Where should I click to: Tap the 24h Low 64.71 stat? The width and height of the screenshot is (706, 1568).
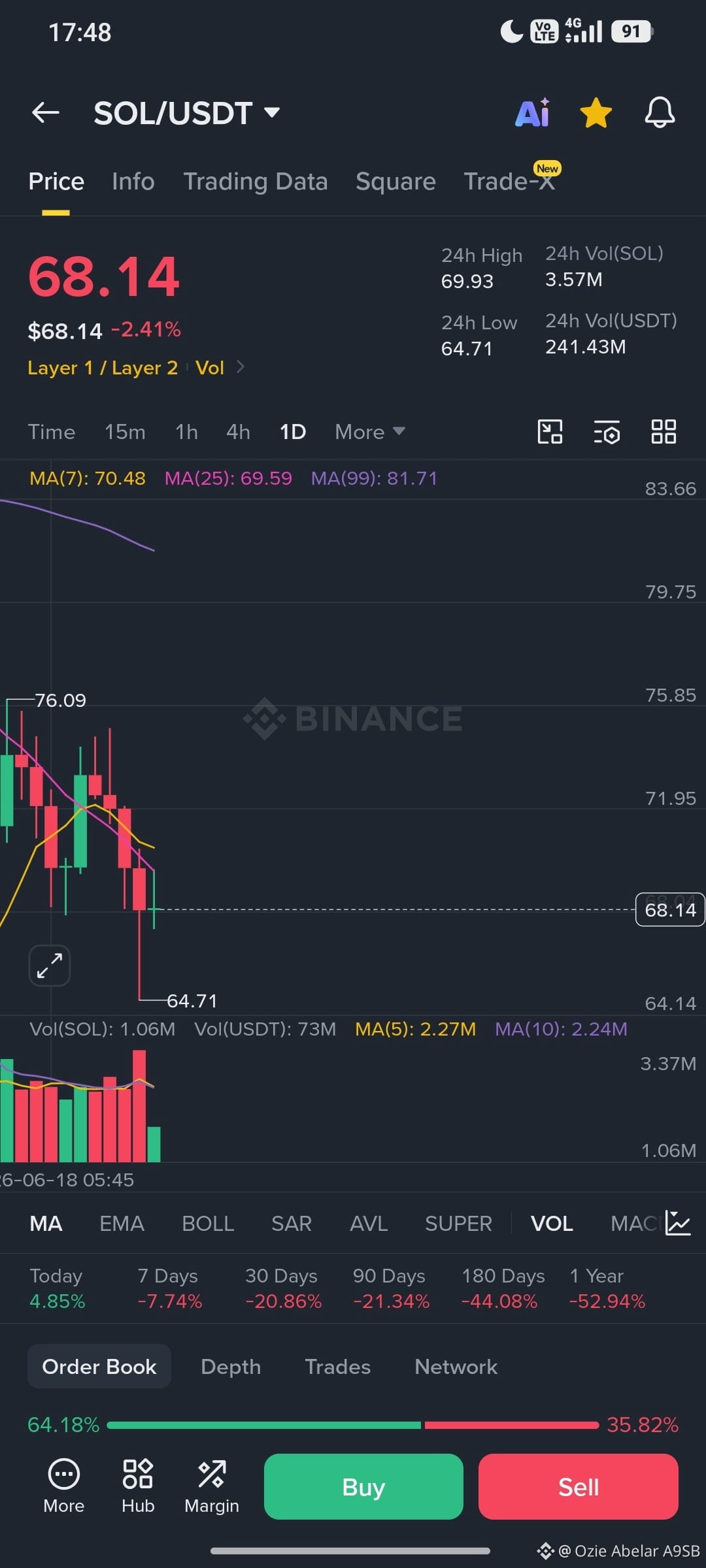click(479, 335)
